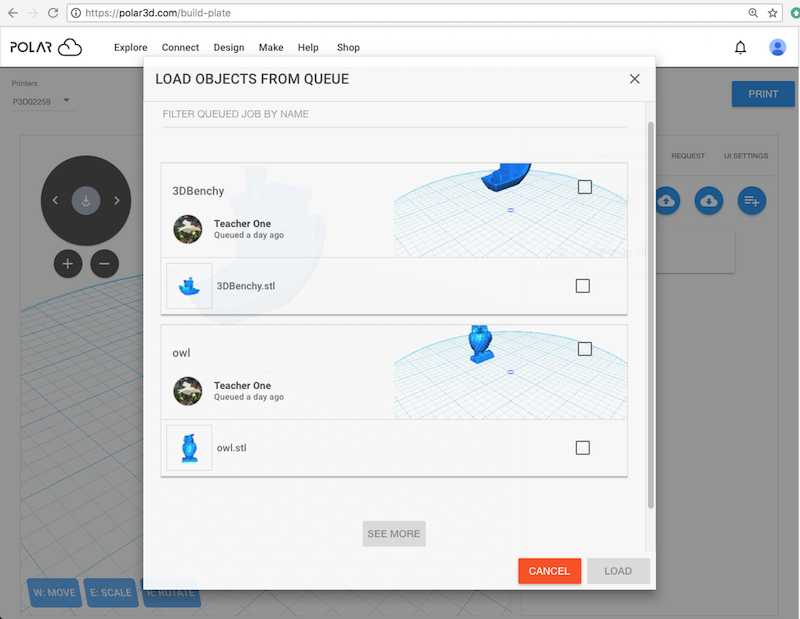Image resolution: width=800 pixels, height=619 pixels.
Task: Select the 3DBenchy job checkbox
Action: pyautogui.click(x=585, y=187)
